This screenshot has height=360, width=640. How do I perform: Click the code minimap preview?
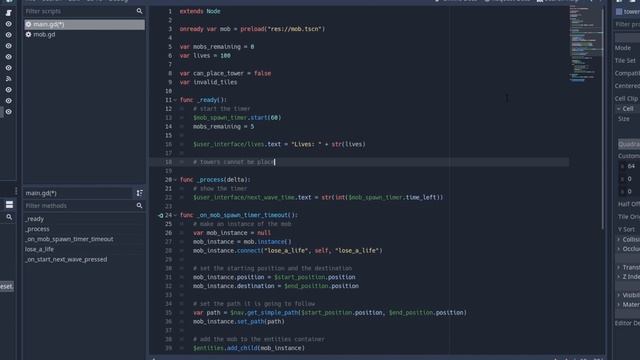point(585,43)
